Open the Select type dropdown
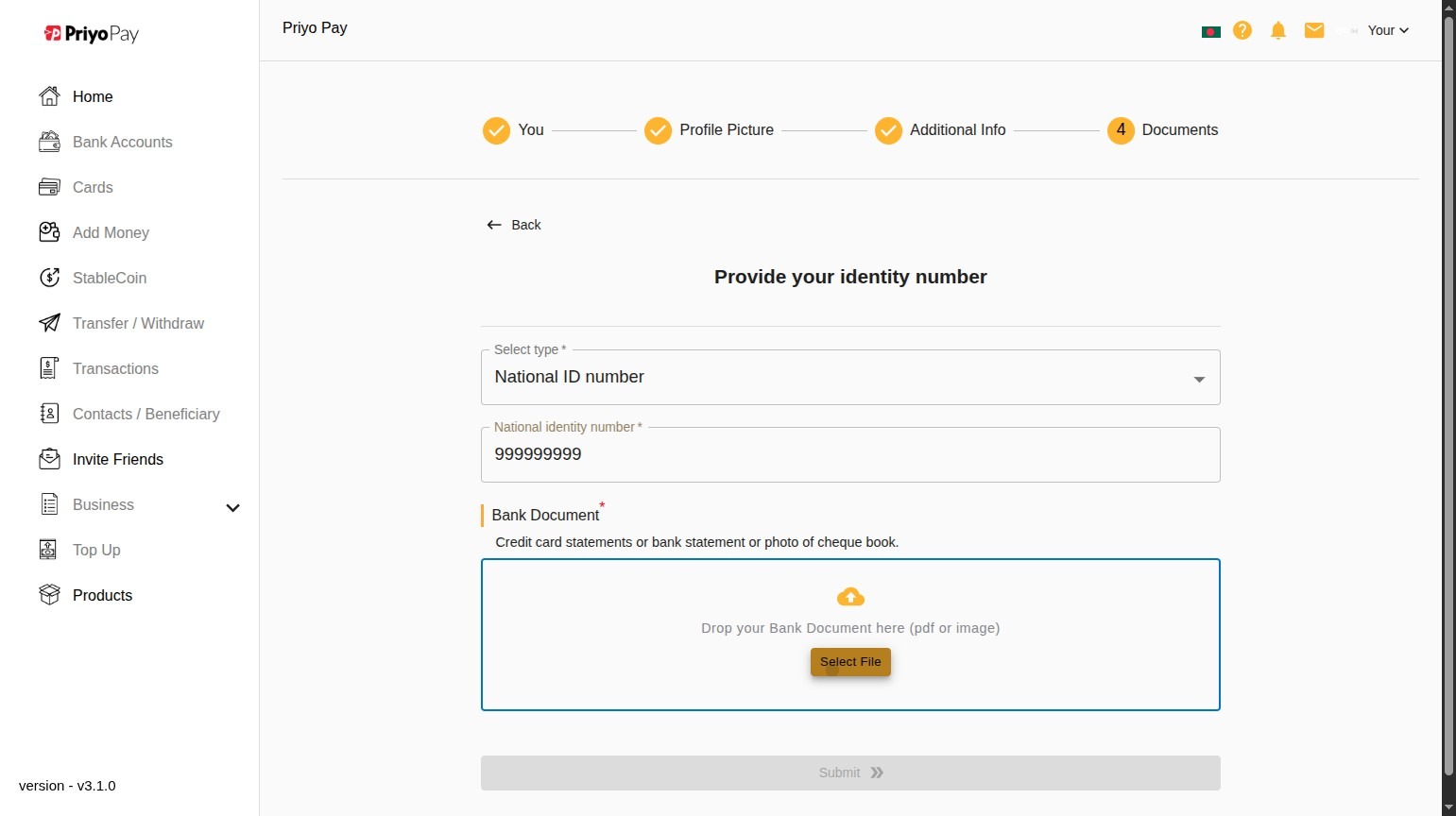Image resolution: width=1456 pixels, height=816 pixels. pyautogui.click(x=850, y=377)
